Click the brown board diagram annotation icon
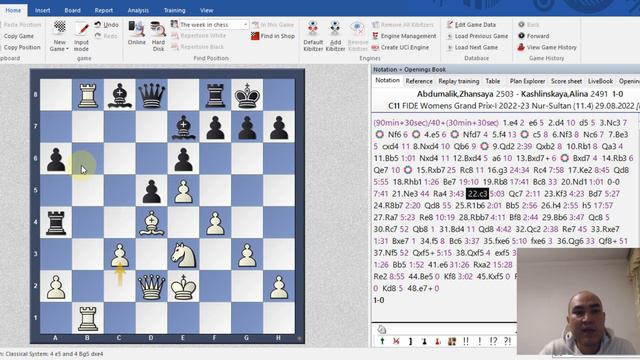This screenshot has width=640, height=360. tap(452, 341)
